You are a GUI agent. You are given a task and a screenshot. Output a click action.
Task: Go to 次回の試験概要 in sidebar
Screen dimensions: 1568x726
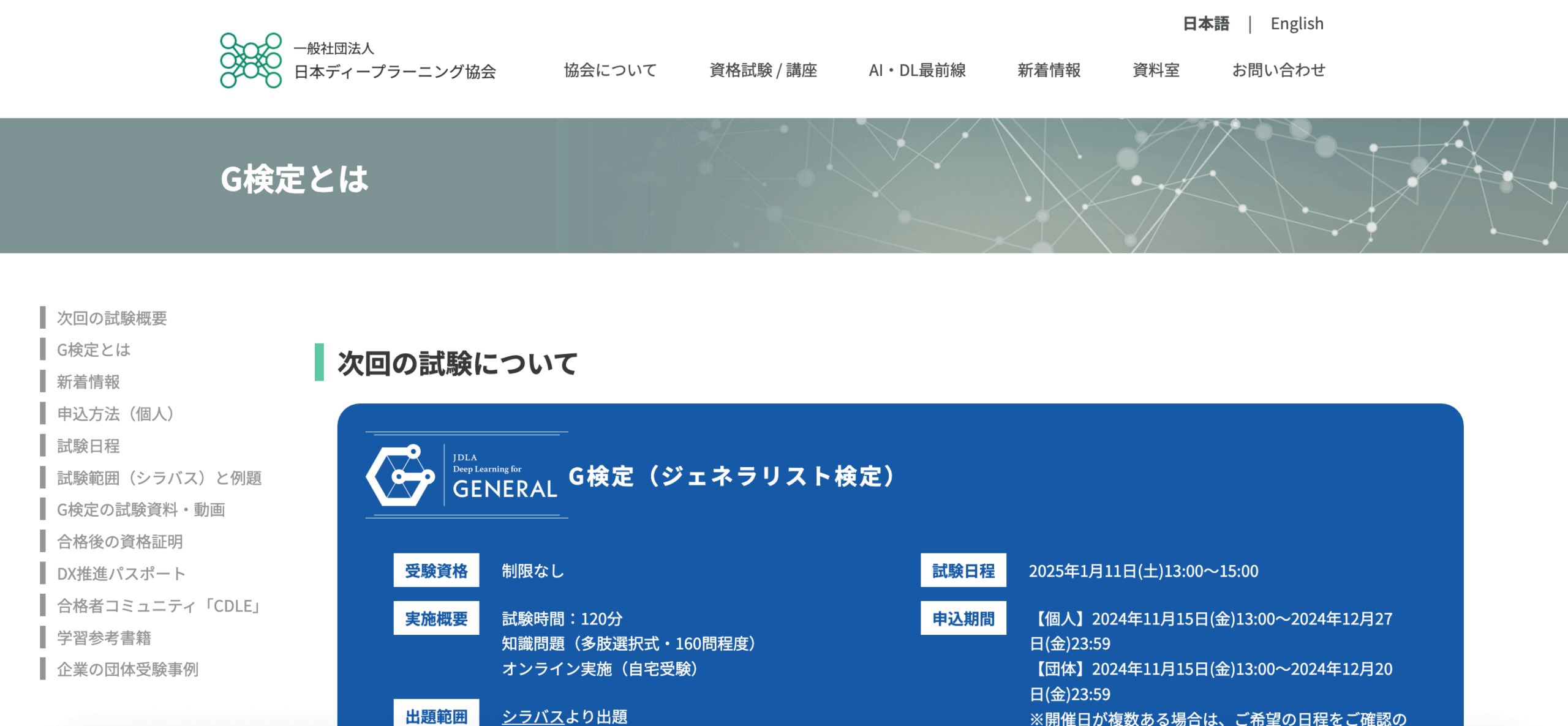pyautogui.click(x=112, y=318)
